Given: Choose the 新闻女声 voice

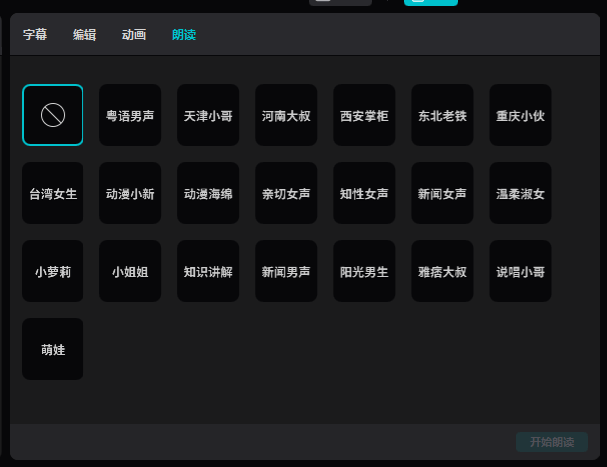Looking at the screenshot, I should pyautogui.click(x=442, y=193).
